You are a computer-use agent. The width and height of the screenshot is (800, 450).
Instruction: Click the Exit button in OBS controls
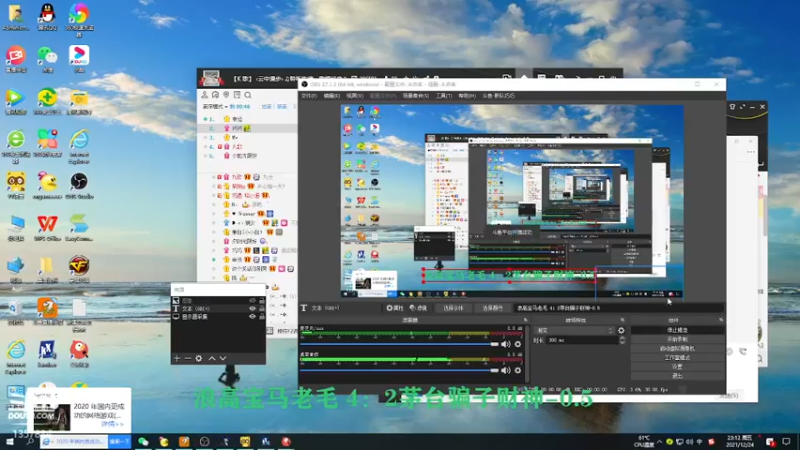(678, 376)
